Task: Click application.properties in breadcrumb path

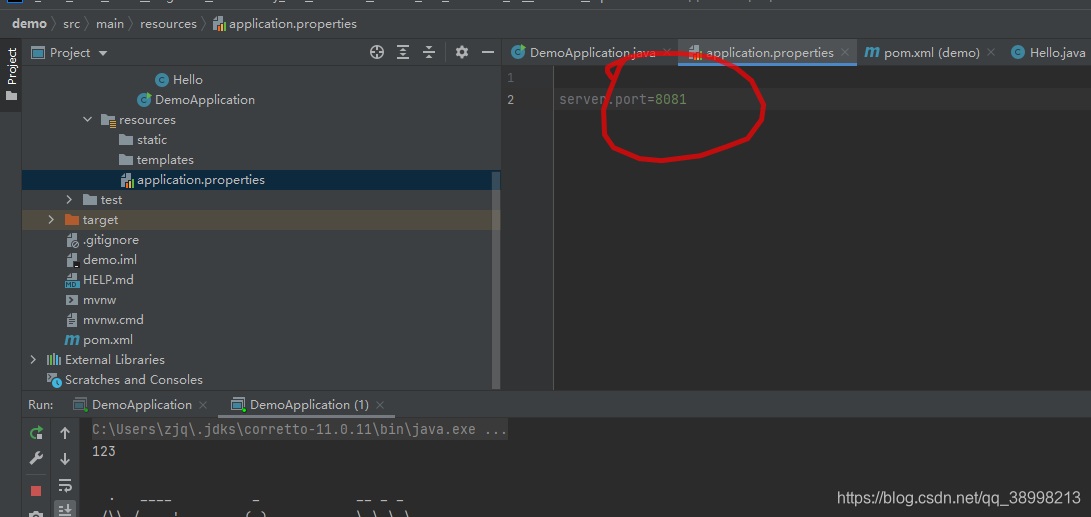Action: [285, 24]
